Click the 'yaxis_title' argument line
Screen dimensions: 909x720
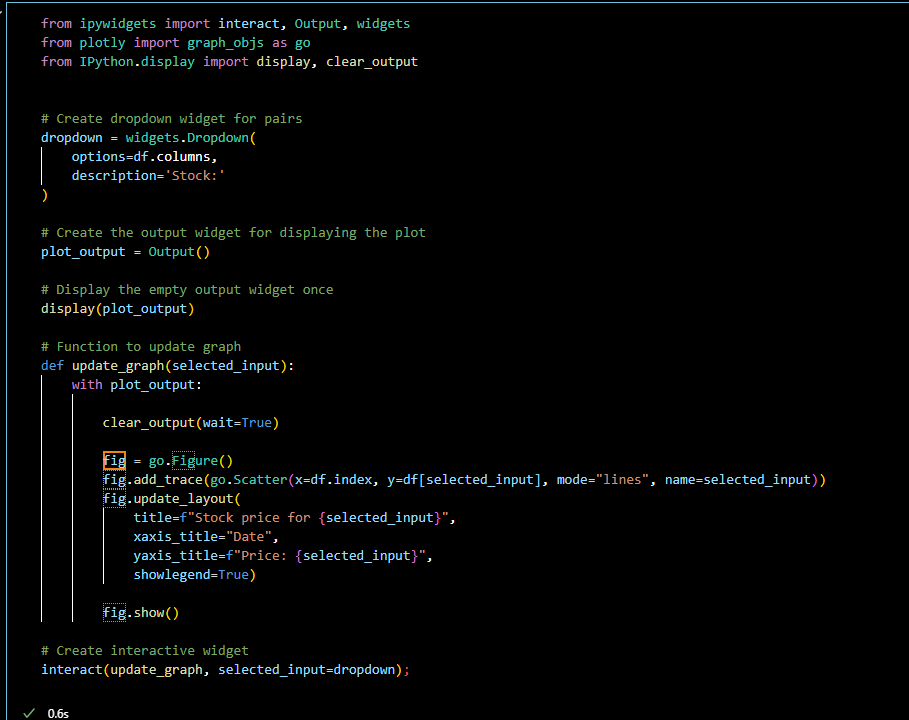(283, 556)
